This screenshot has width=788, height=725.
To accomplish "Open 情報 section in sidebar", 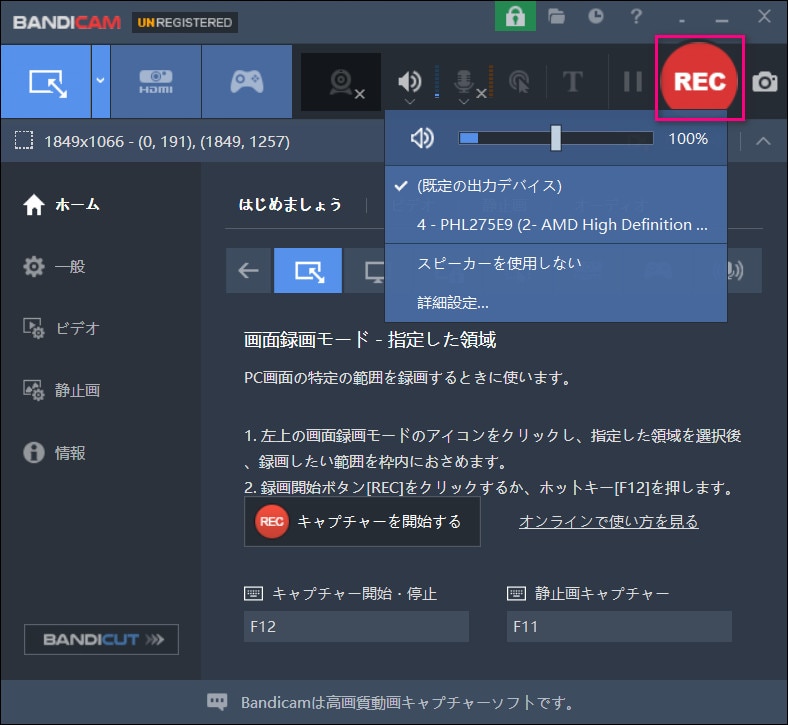I will tap(54, 453).
